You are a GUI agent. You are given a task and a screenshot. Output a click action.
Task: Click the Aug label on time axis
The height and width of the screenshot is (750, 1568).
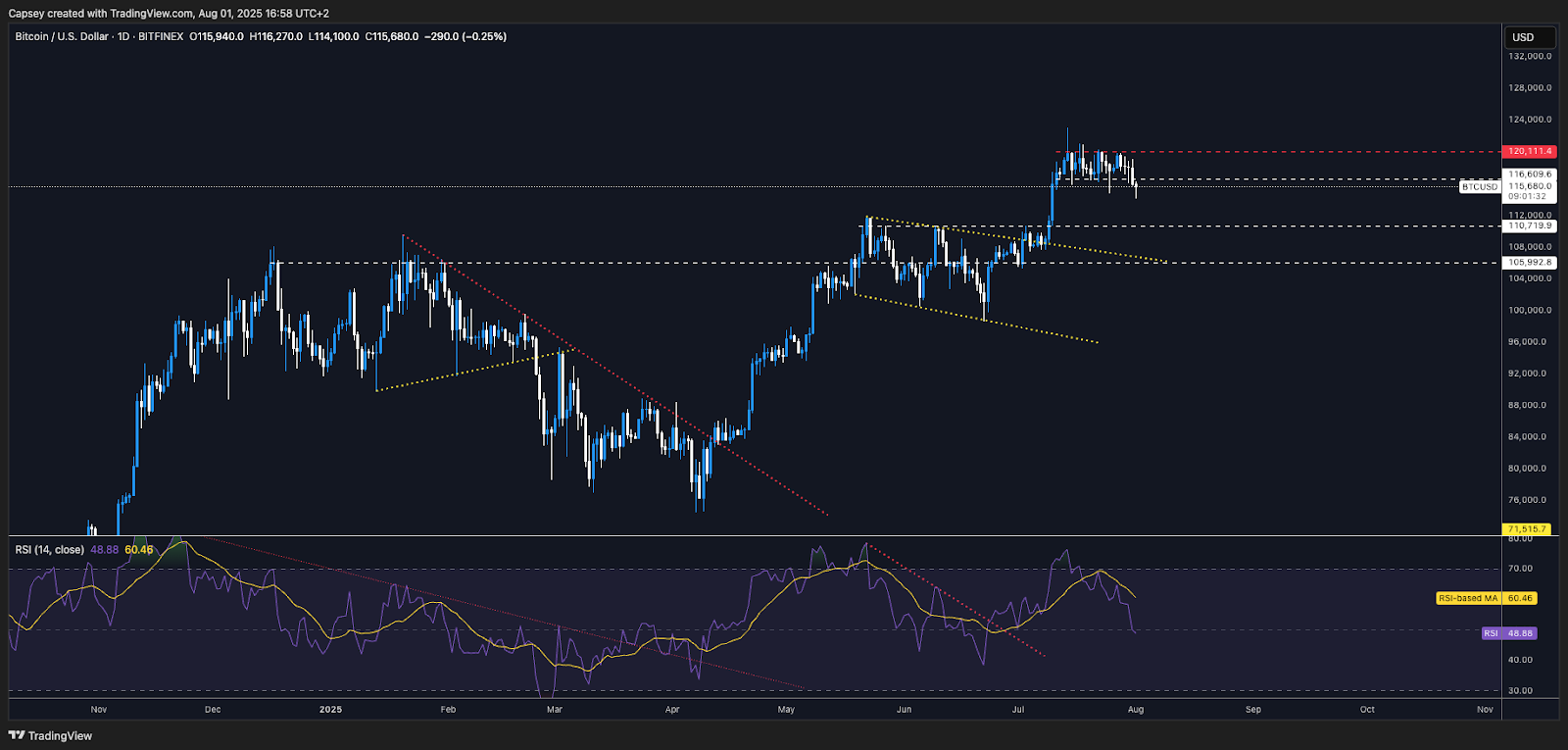(x=1136, y=709)
